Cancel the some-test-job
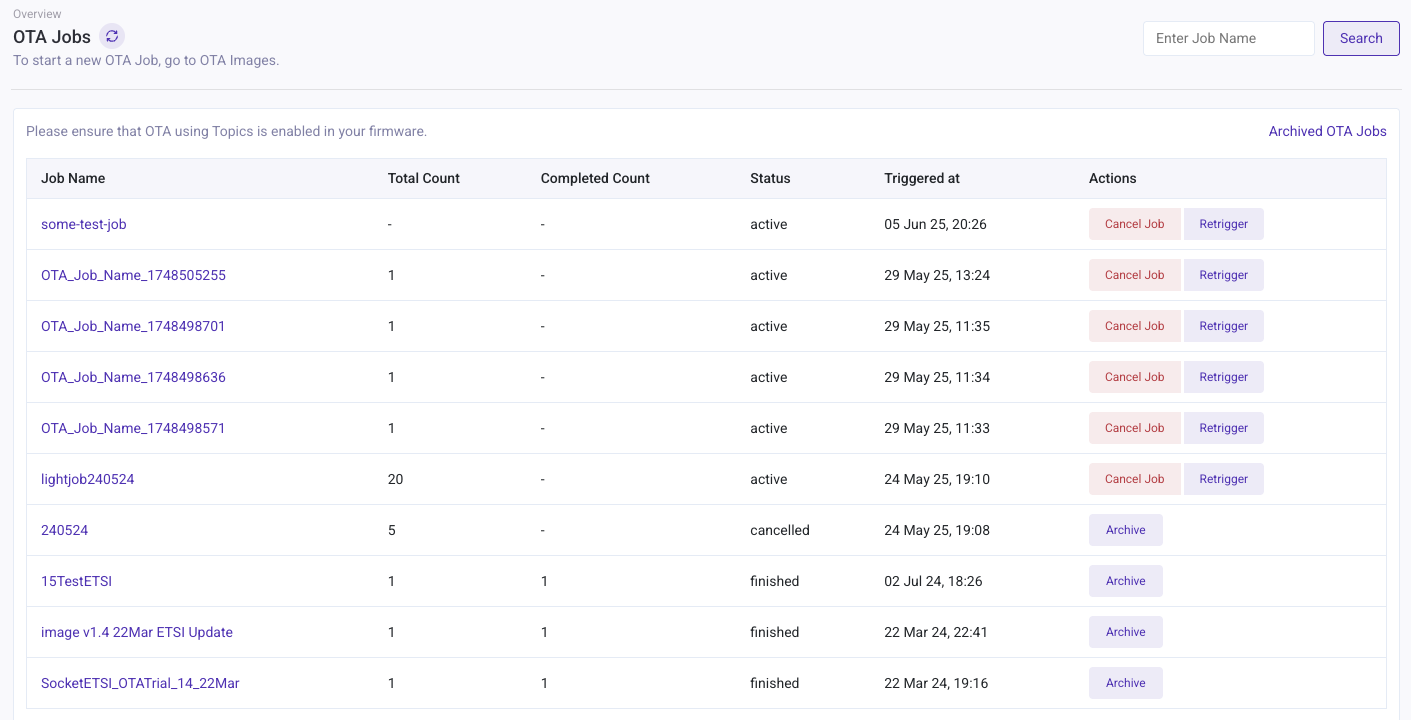Screen dimensions: 1411x720 (x=1134, y=224)
